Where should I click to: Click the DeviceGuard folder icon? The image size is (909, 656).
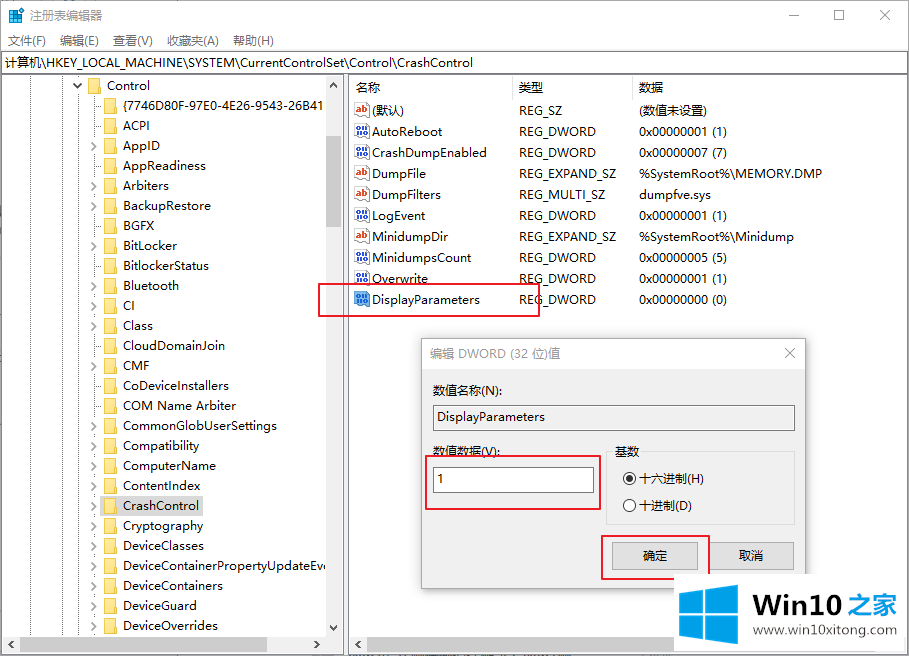pos(110,606)
